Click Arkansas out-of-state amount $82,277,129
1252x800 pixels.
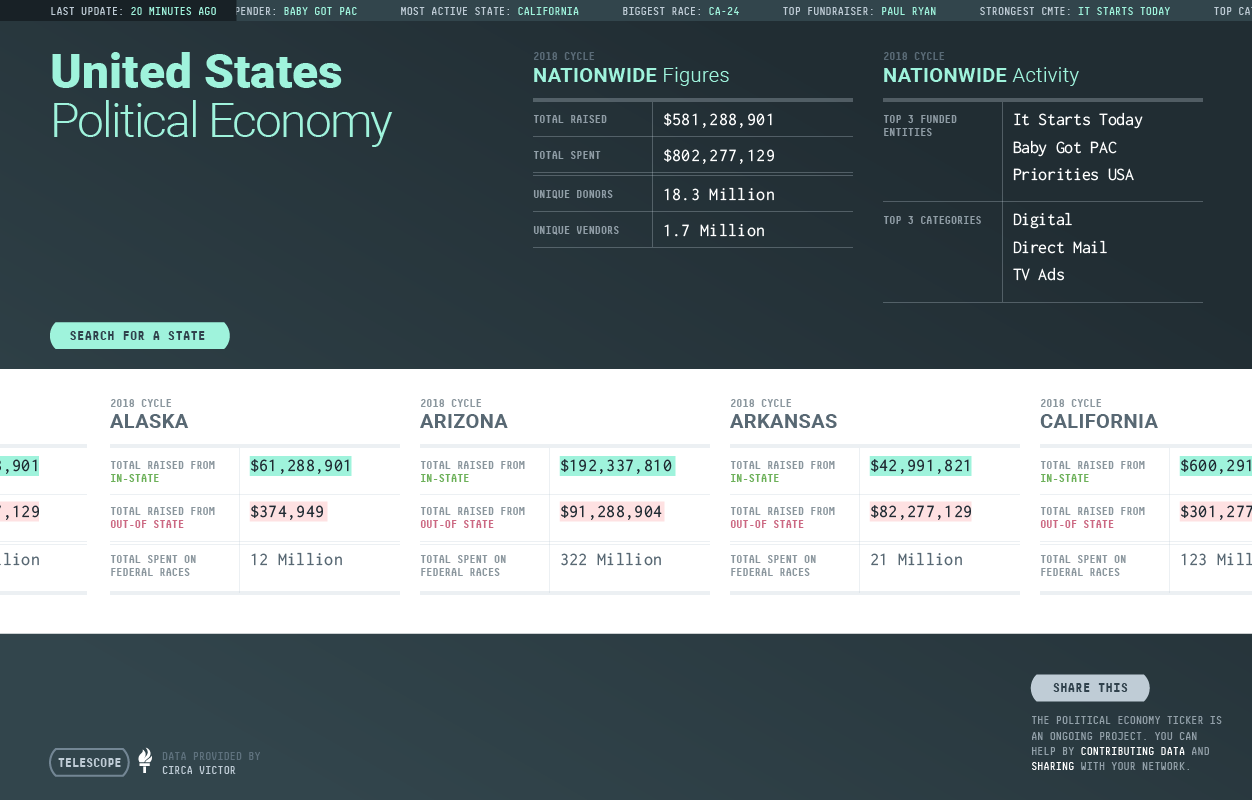pos(921,512)
